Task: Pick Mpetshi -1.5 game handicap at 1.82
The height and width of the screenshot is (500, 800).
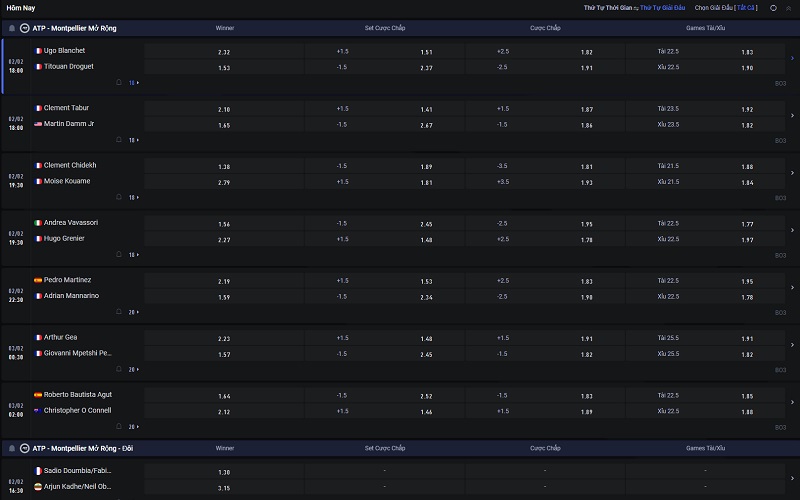Action: pyautogui.click(x=545, y=354)
